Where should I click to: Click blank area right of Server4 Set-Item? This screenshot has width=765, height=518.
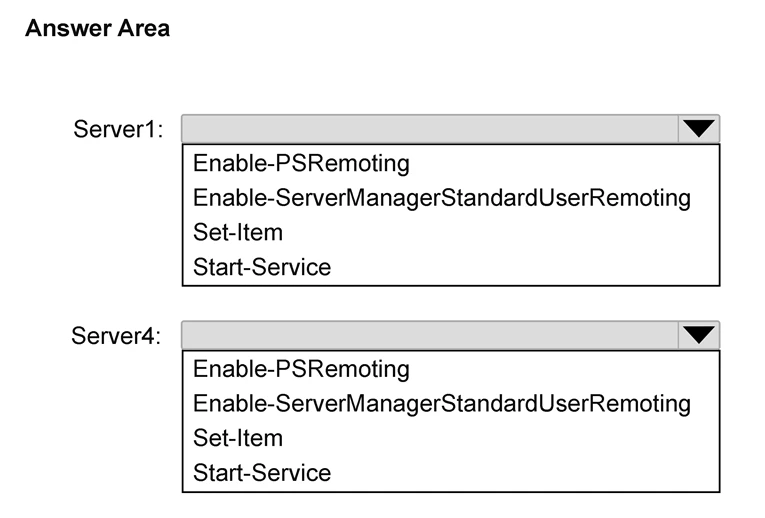(x=500, y=438)
